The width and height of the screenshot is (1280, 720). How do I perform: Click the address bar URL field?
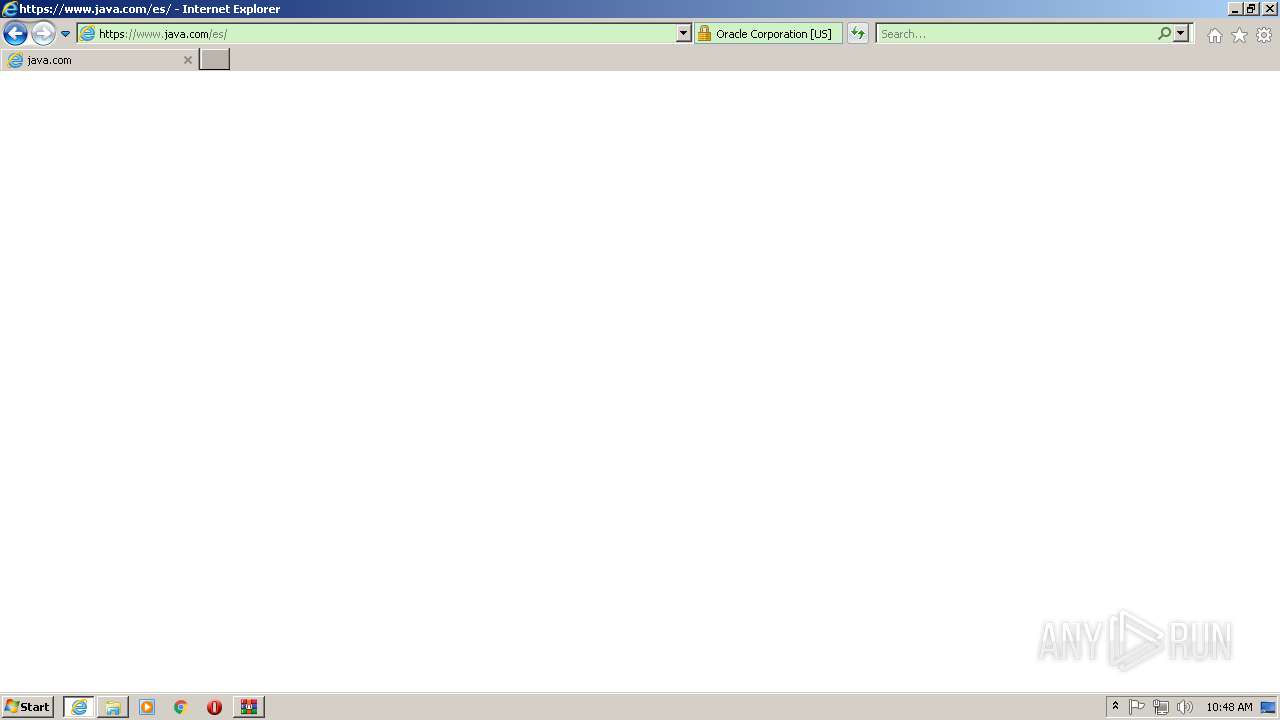pyautogui.click(x=386, y=33)
